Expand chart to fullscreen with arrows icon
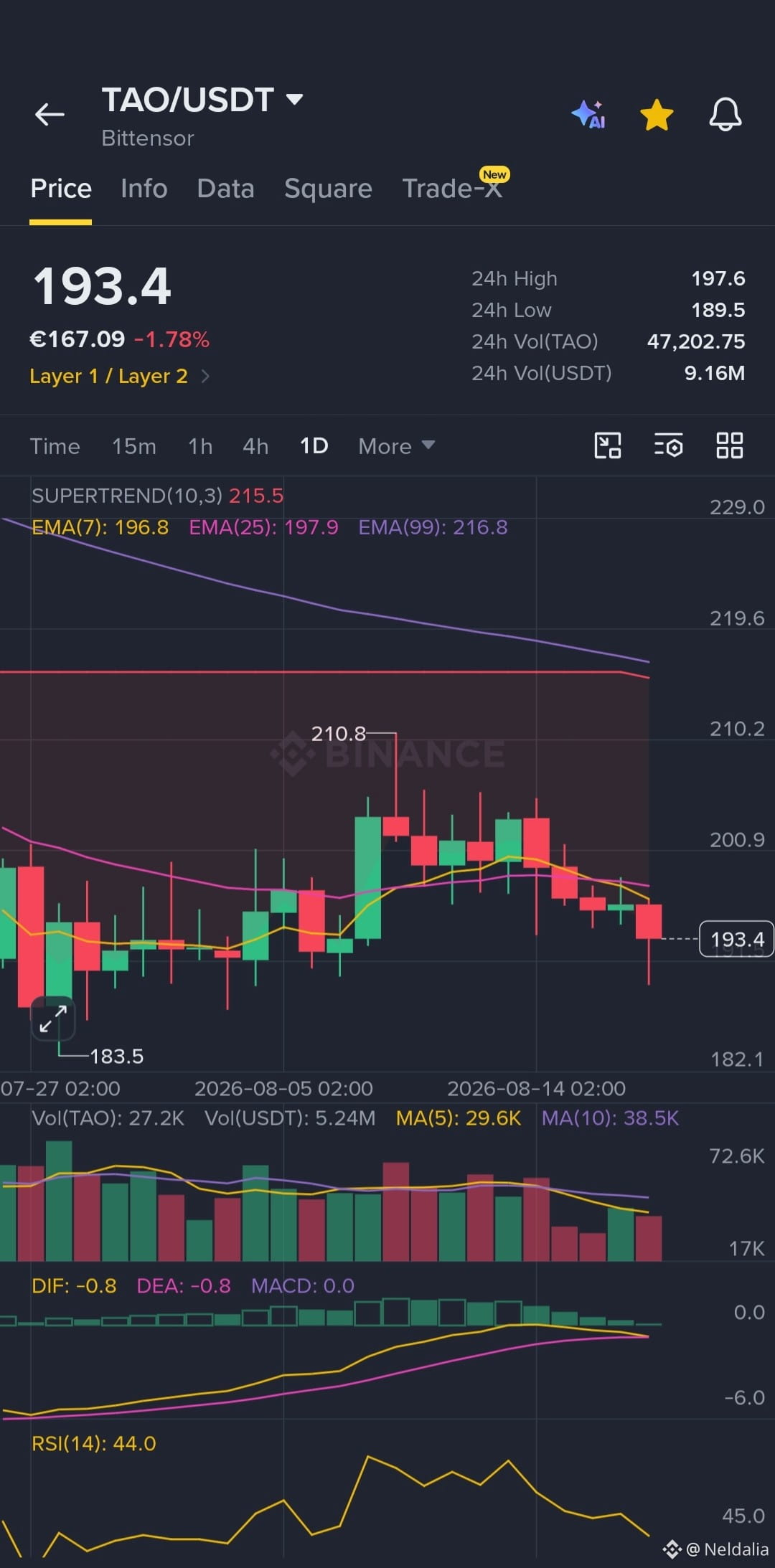The height and width of the screenshot is (1568, 775). coord(53,1018)
